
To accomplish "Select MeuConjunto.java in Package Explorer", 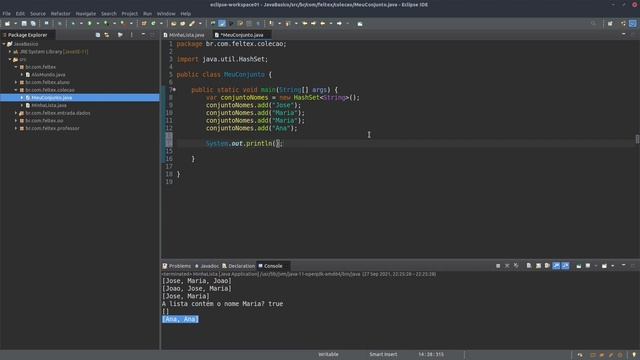I will (51, 98).
